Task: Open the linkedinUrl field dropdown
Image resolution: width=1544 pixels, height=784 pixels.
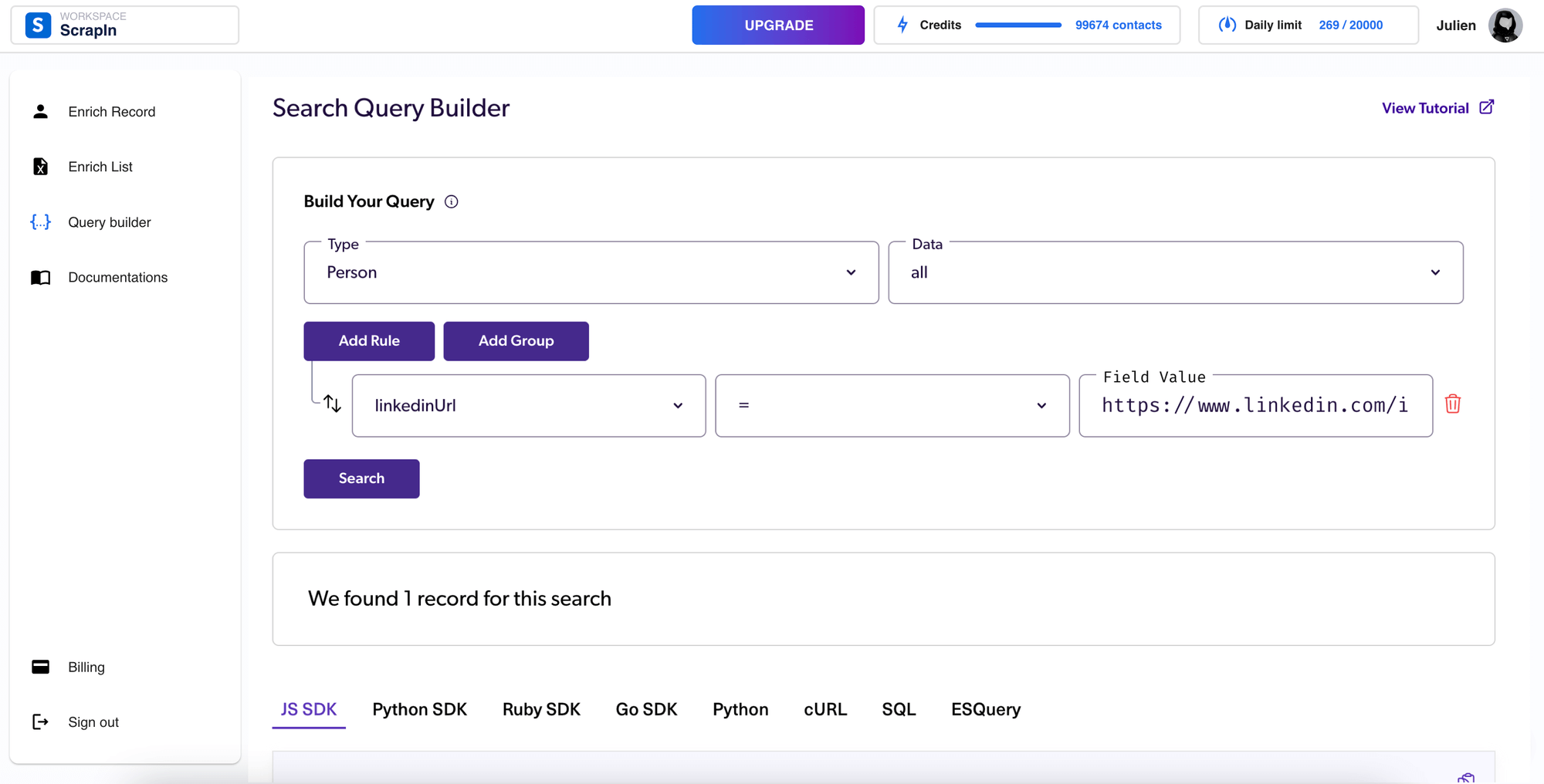Action: (x=529, y=406)
